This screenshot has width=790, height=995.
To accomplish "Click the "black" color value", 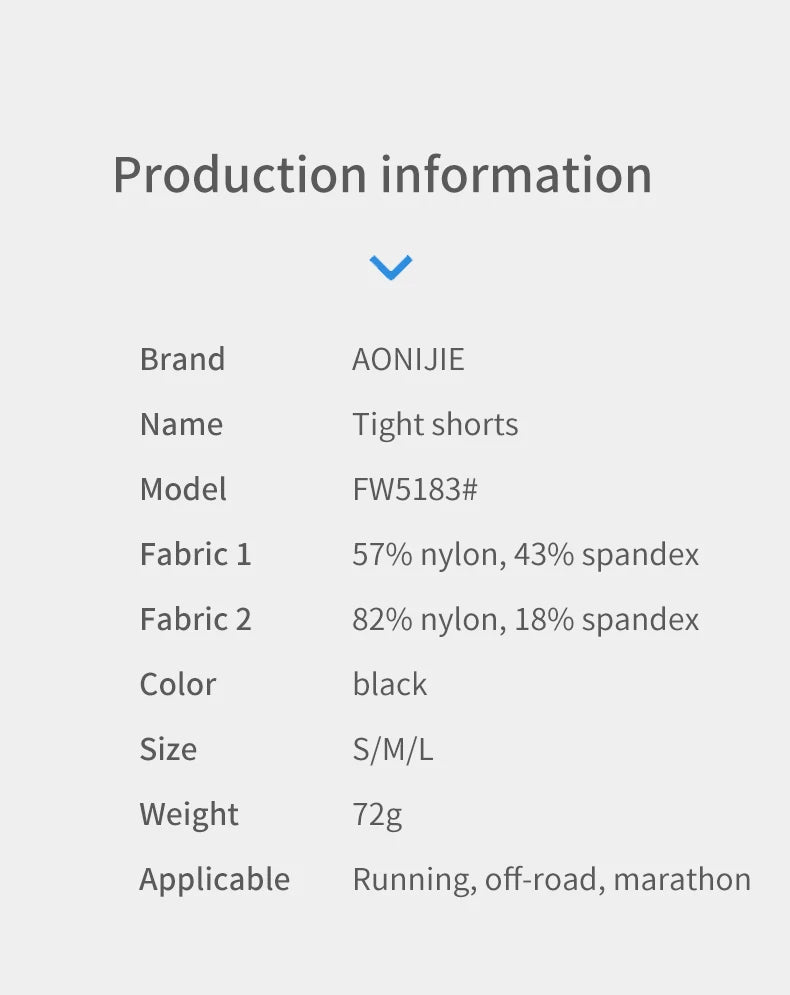I will 389,684.
